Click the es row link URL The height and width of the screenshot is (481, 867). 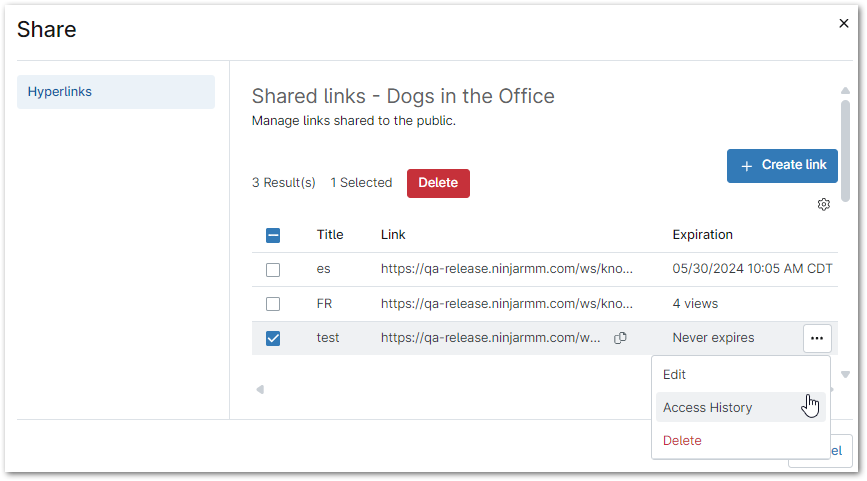(506, 269)
